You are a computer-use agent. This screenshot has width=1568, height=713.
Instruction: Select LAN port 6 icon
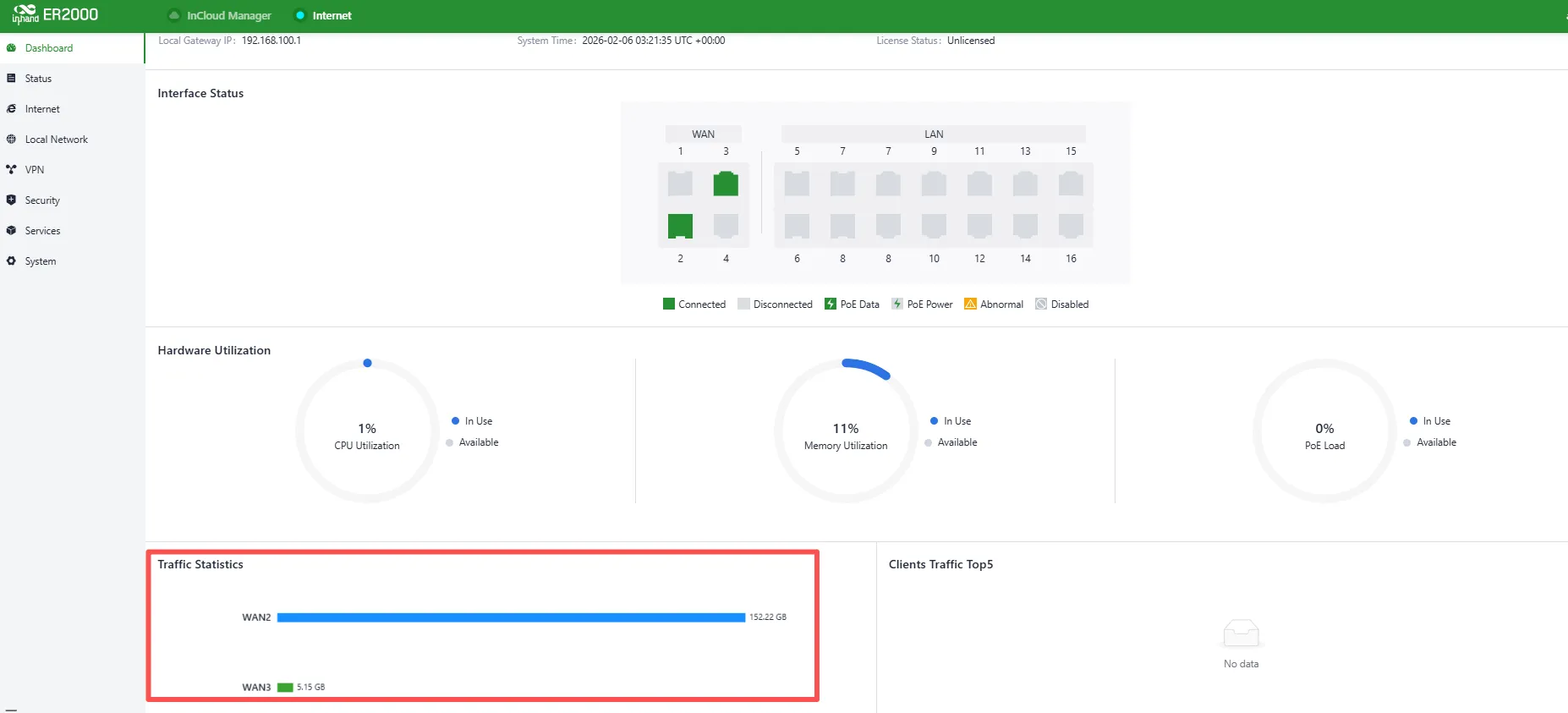click(x=797, y=226)
